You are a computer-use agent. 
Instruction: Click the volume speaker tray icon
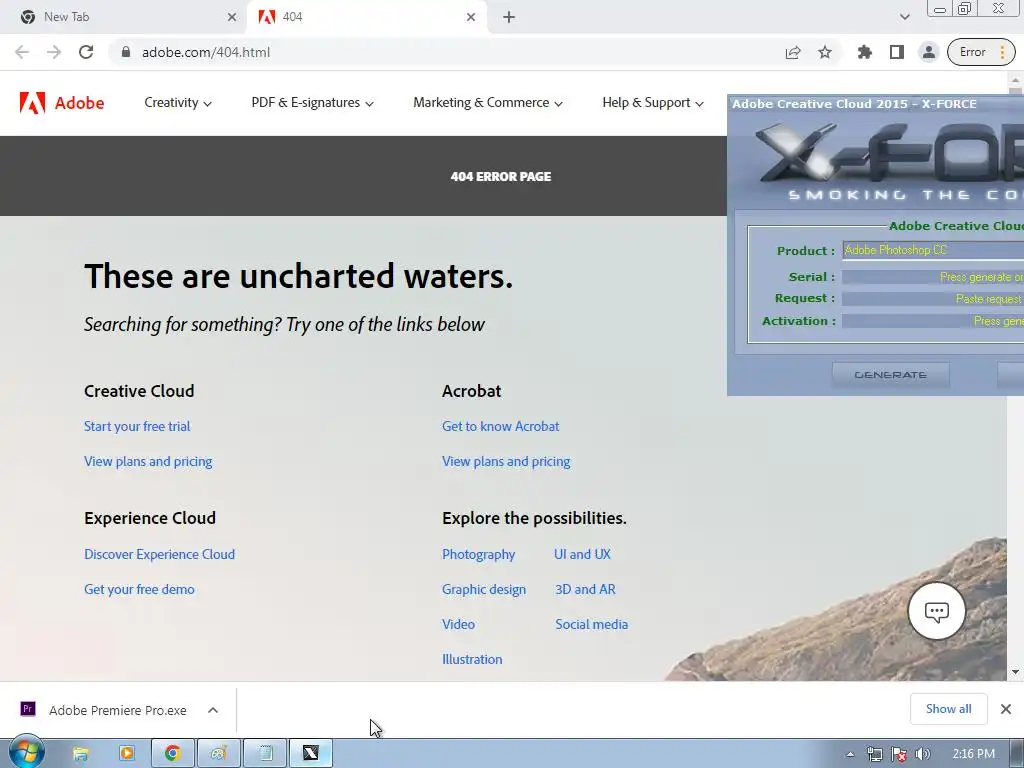point(922,754)
